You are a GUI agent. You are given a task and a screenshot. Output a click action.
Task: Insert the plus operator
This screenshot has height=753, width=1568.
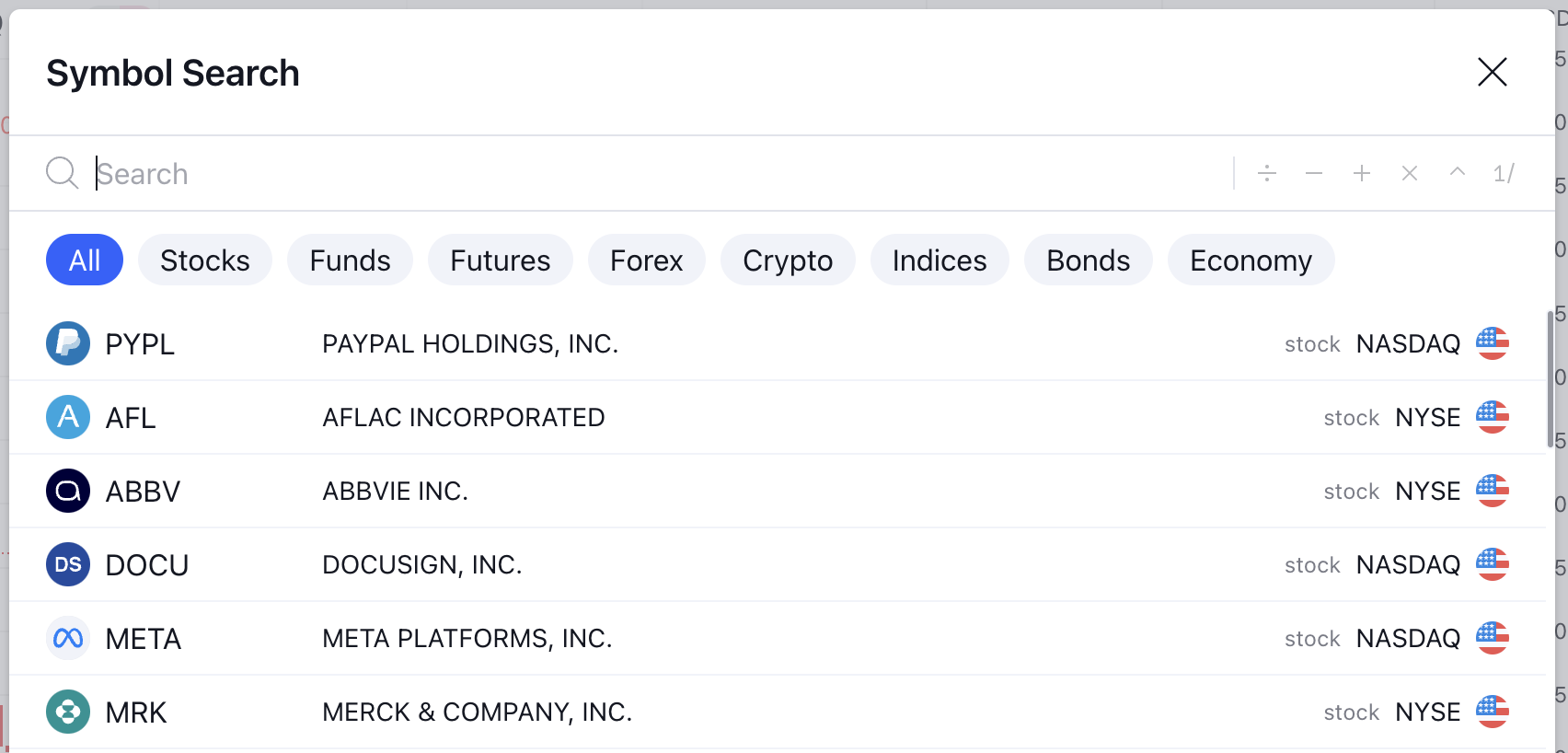point(1362,173)
